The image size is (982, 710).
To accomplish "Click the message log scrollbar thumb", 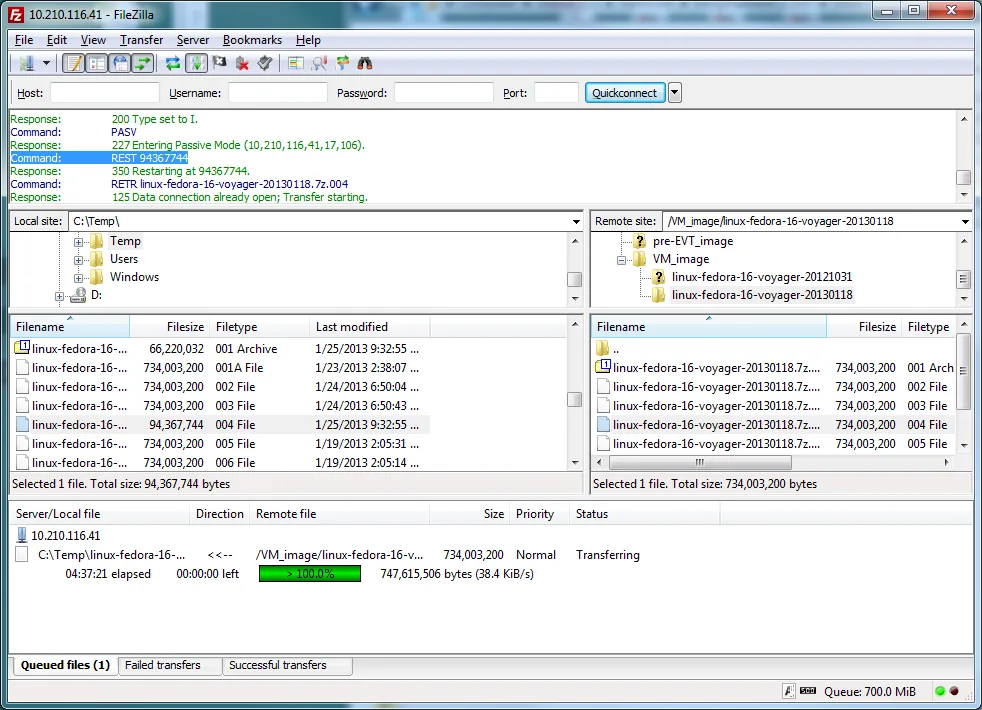I will coord(964,177).
